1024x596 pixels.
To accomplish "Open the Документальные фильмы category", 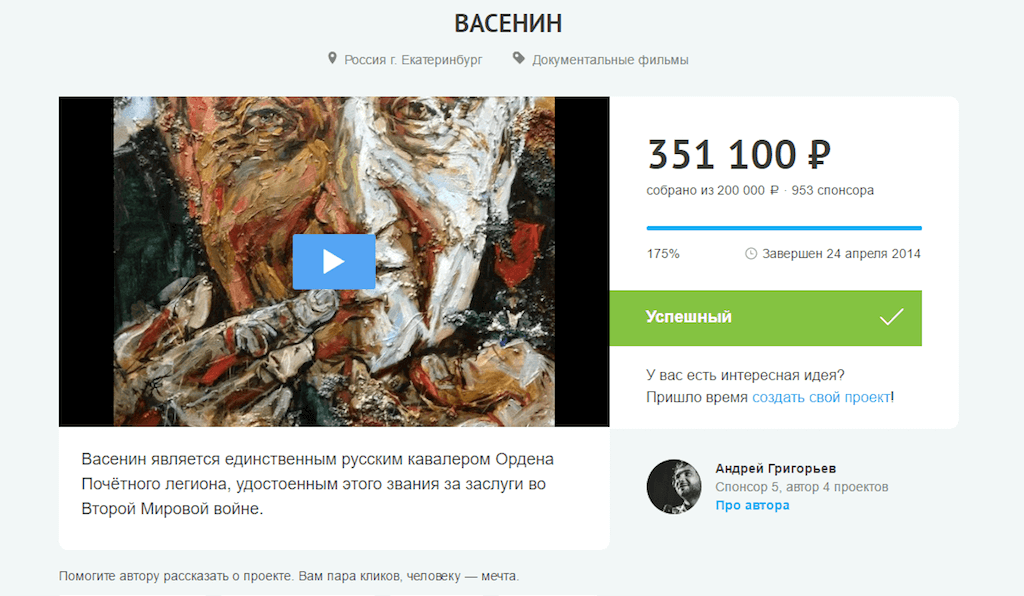I will point(610,60).
